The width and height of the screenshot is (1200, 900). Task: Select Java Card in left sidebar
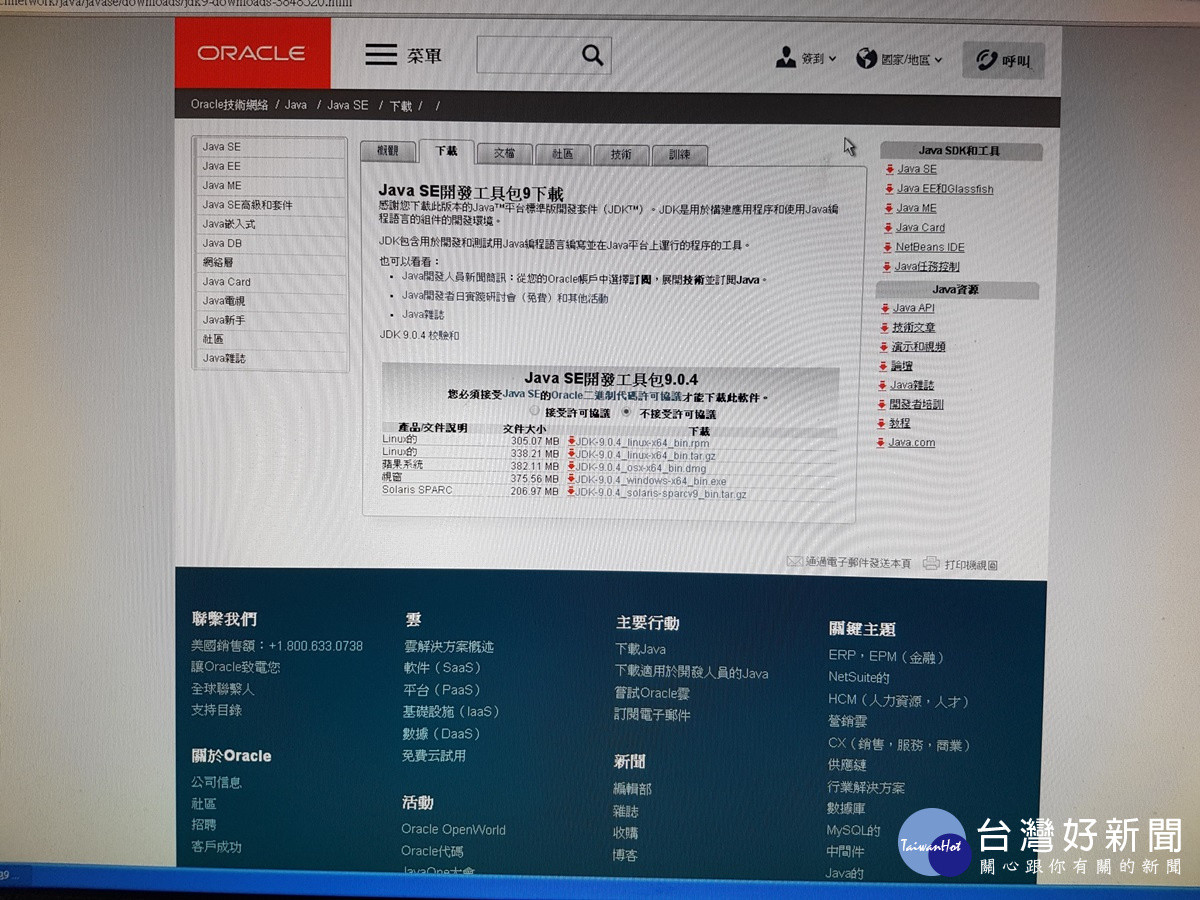pyautogui.click(x=226, y=282)
